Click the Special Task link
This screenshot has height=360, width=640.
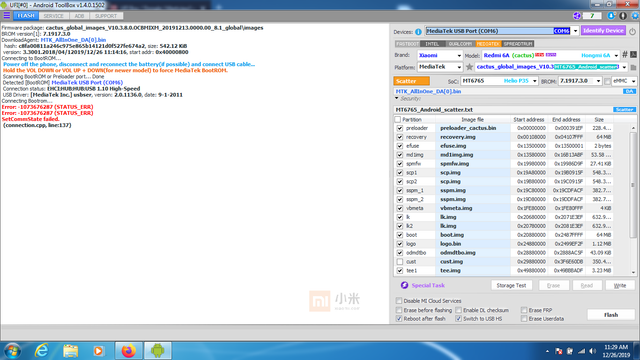click(428, 285)
